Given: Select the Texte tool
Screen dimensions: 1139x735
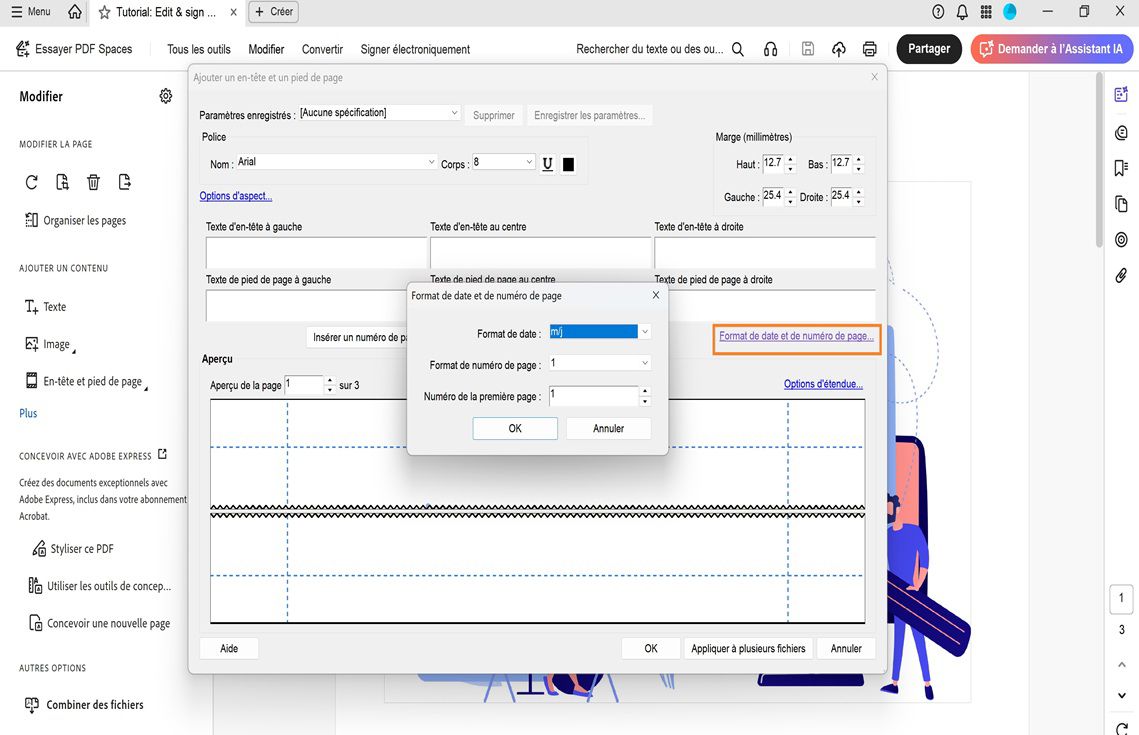Looking at the screenshot, I should point(46,306).
